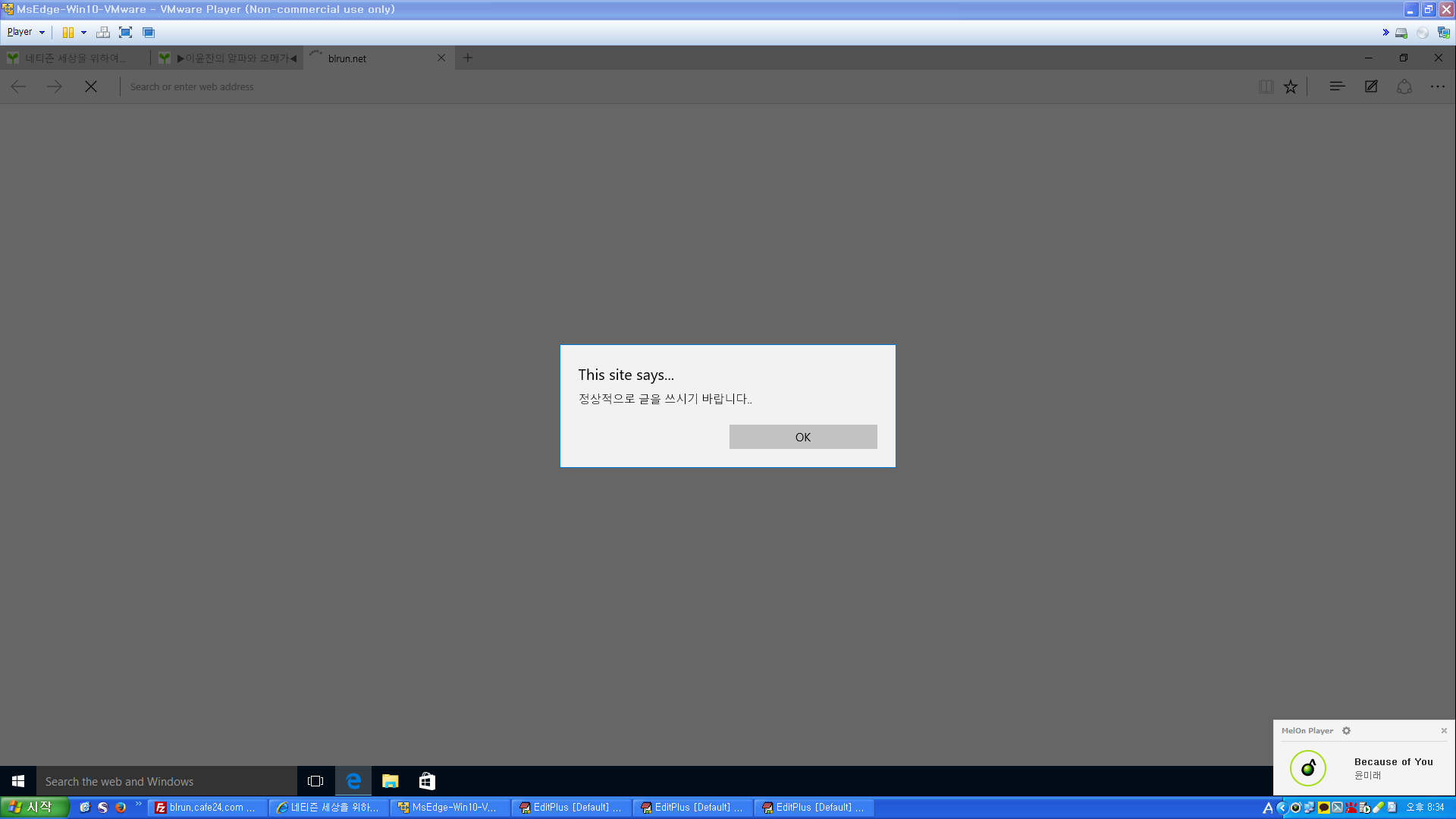Switch to the MsEdge-Win10-V... taskbar button

(450, 808)
